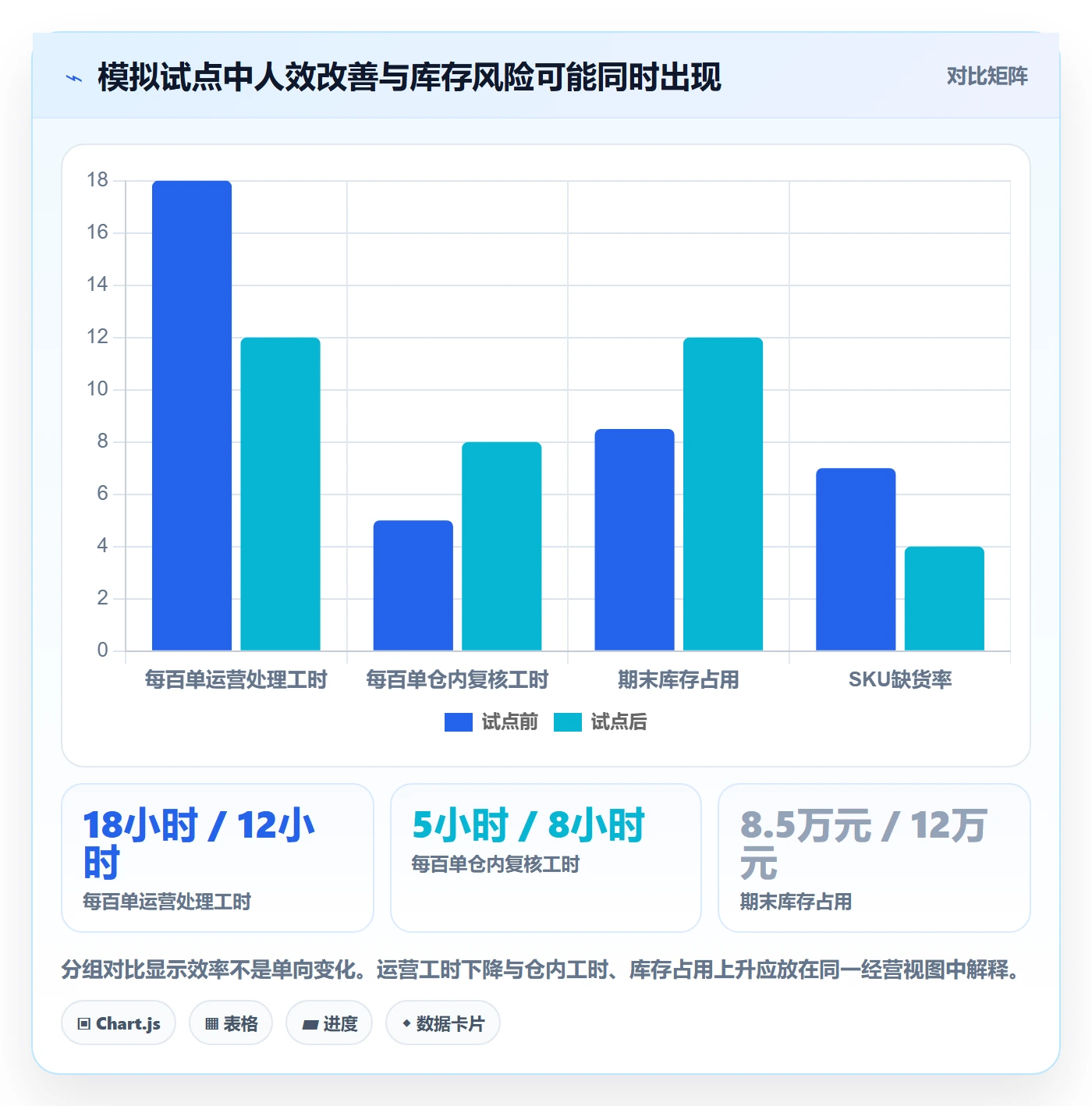Click 试点后 bar for 每百单仓内复核工时
1092x1106 pixels.
click(x=502, y=546)
